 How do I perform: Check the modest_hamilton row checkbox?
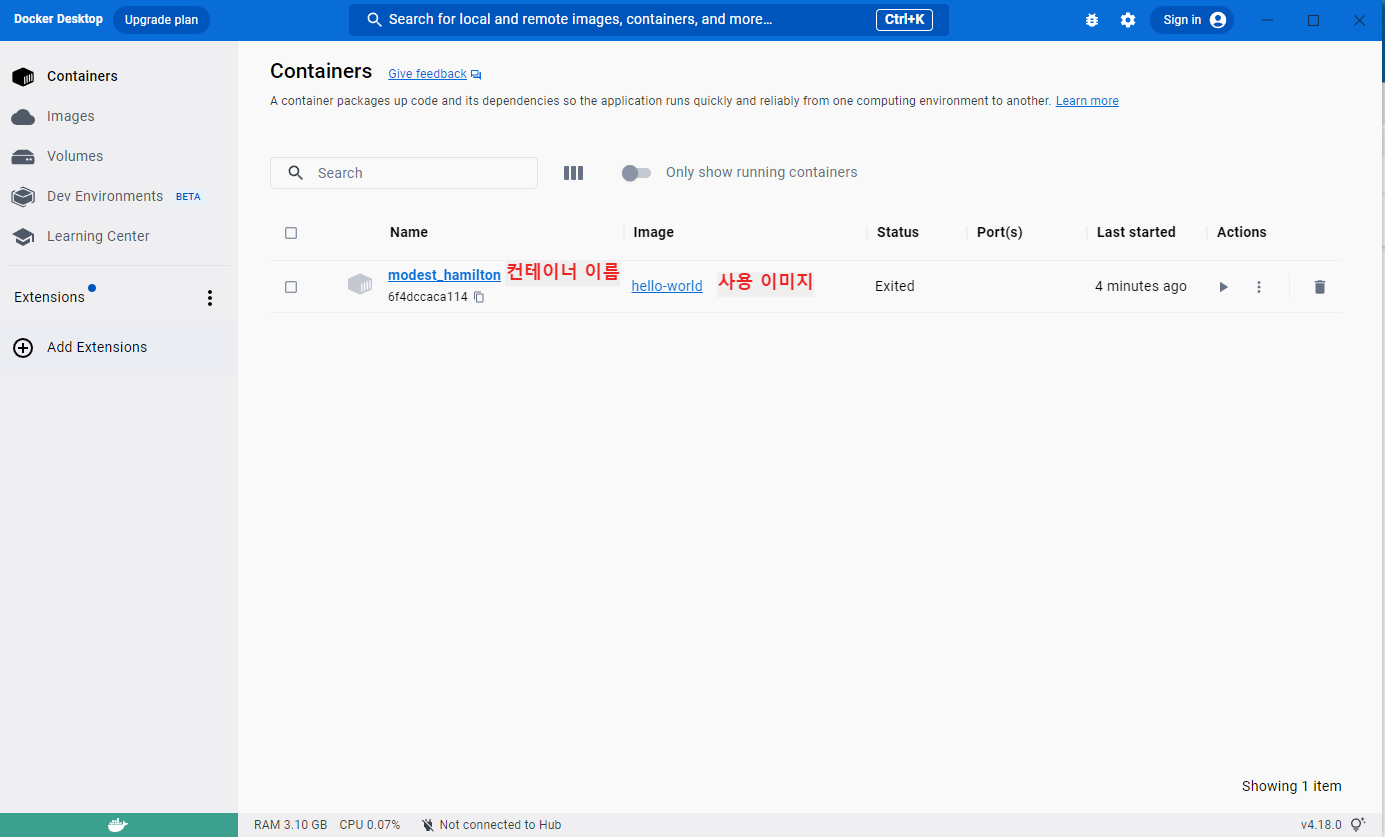(x=291, y=287)
